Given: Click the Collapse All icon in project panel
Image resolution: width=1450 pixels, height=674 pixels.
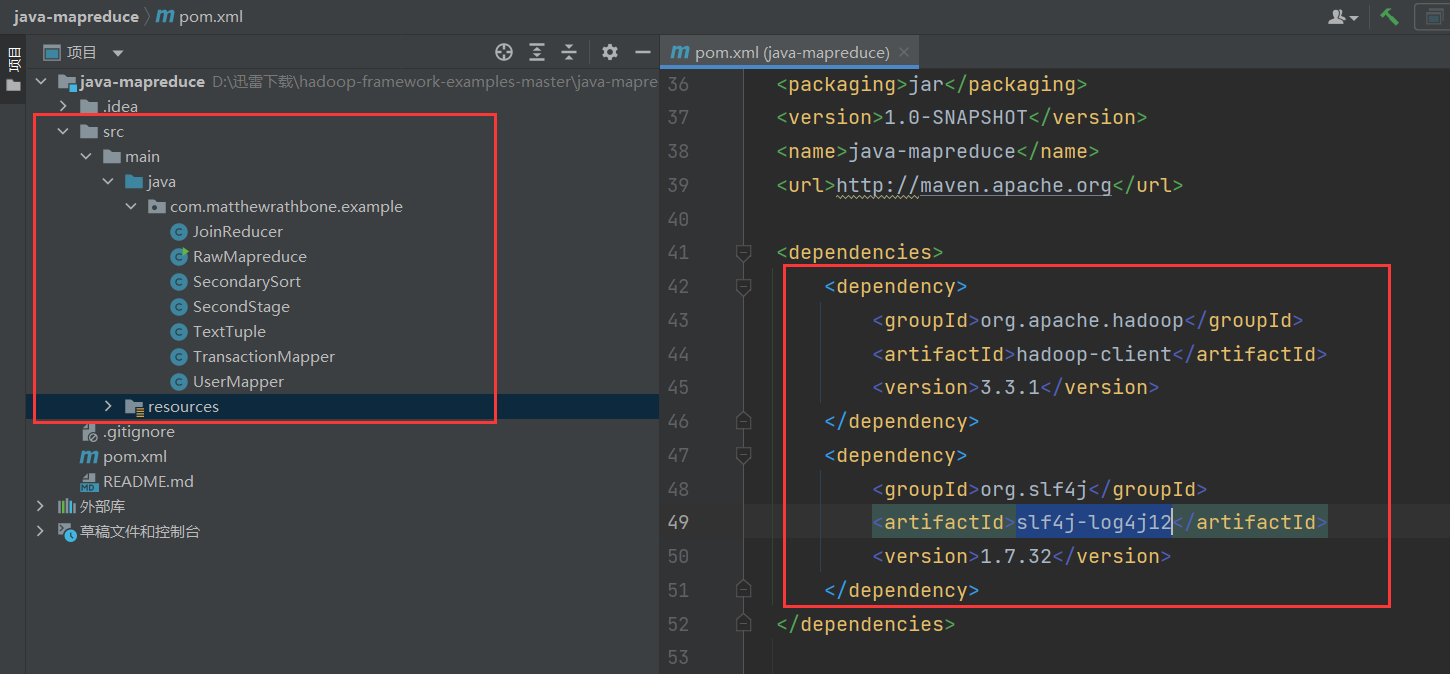Looking at the screenshot, I should tap(569, 52).
